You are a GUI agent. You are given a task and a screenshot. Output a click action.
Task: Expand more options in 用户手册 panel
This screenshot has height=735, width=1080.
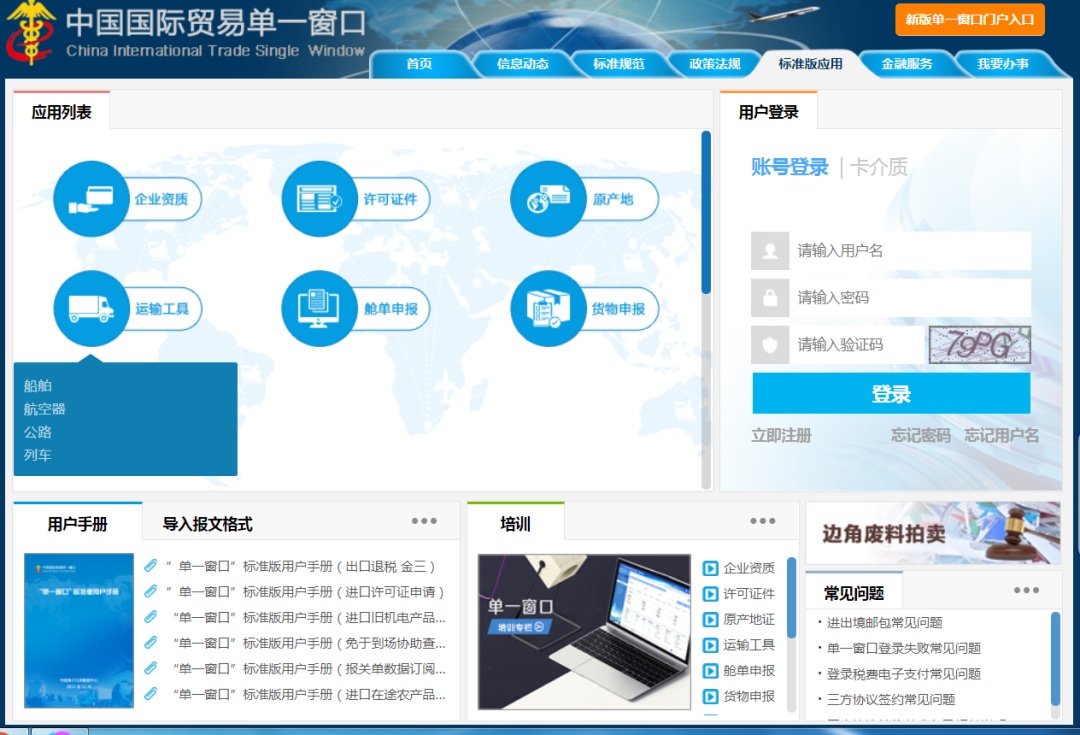pos(424,521)
